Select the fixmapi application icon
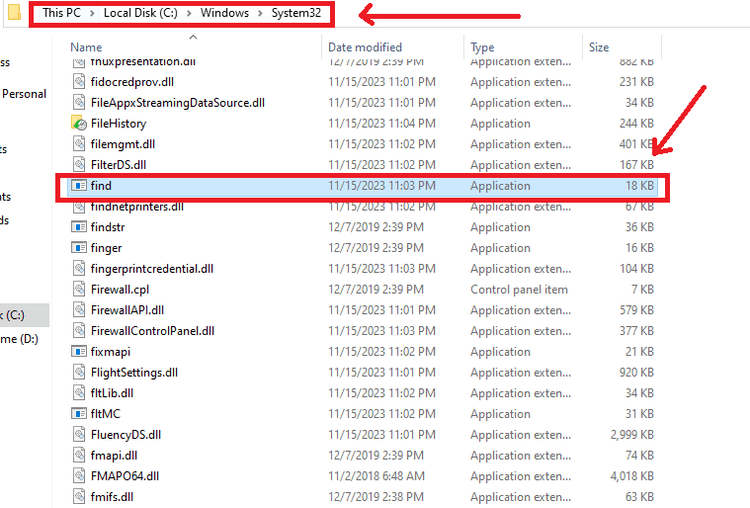Viewport: 750px width, 508px height. 80,352
